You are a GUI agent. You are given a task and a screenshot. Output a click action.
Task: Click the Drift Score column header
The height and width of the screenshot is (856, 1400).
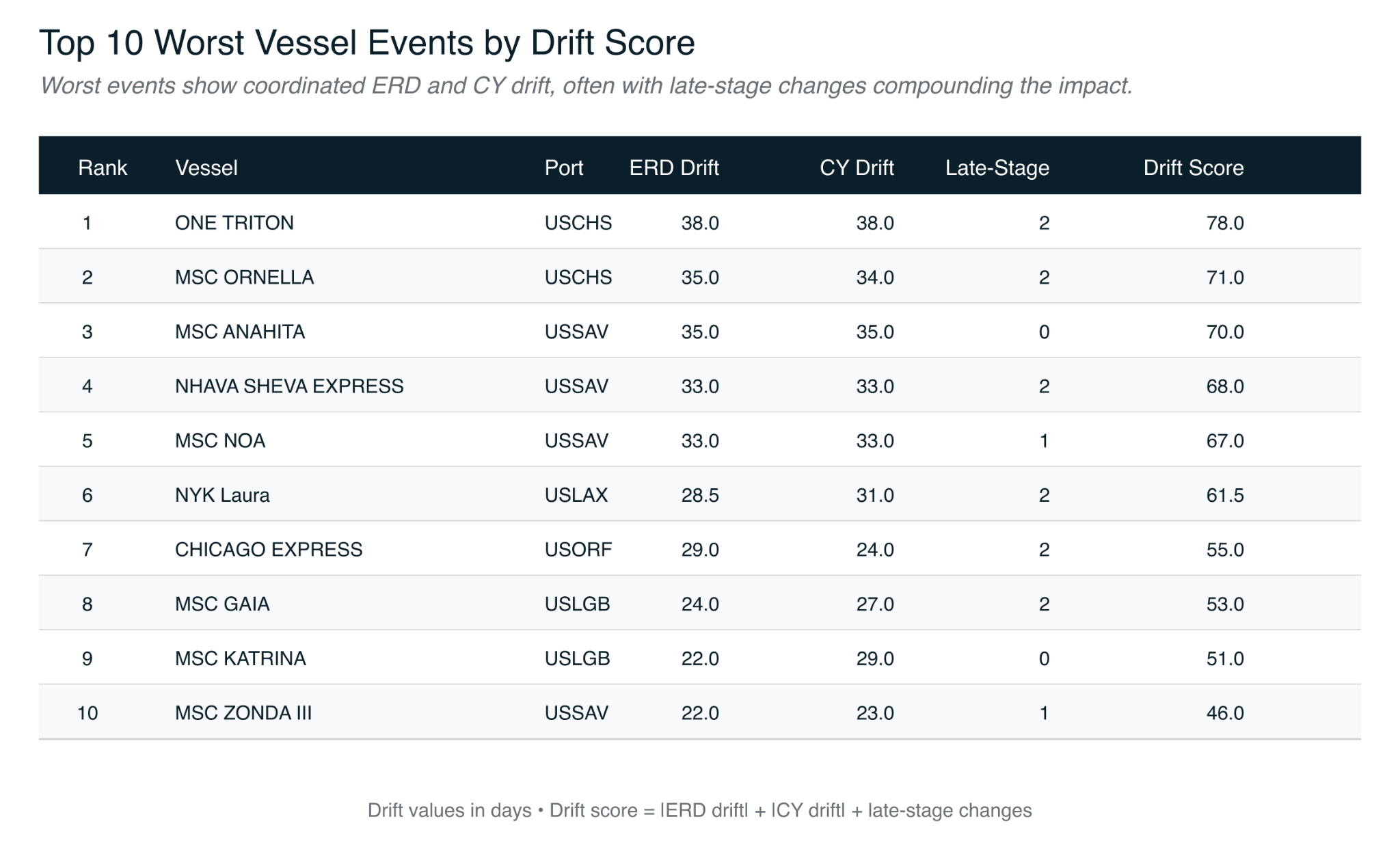[1193, 168]
